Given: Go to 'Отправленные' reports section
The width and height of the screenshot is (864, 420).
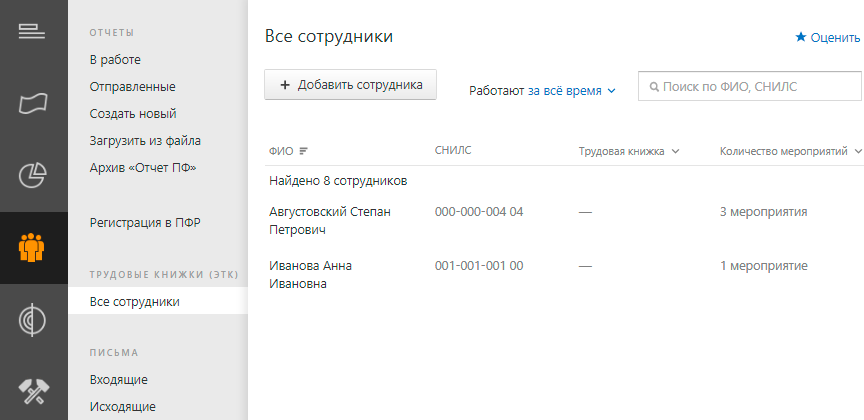Looking at the screenshot, I should click(133, 87).
